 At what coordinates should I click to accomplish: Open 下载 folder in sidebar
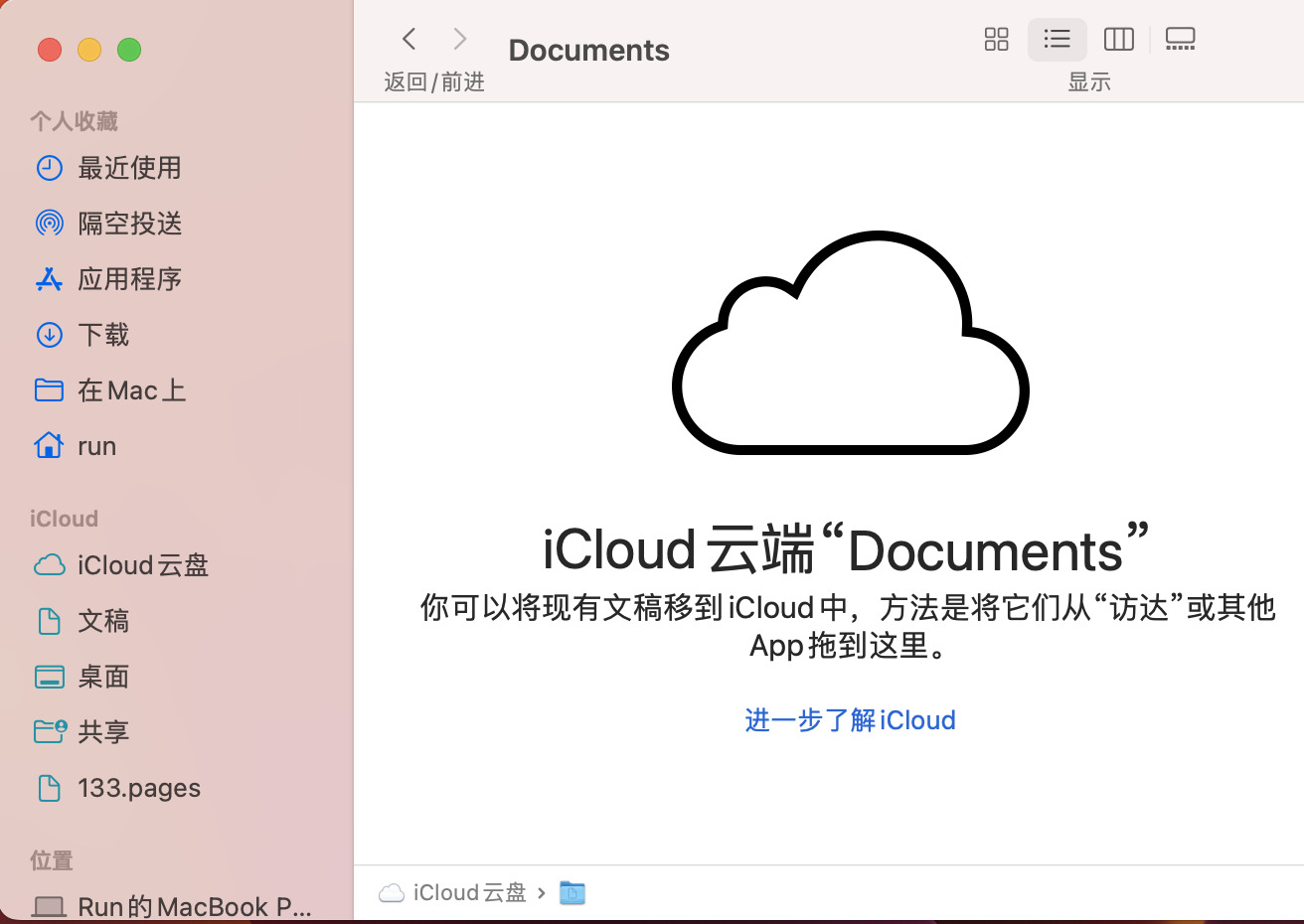[x=103, y=335]
